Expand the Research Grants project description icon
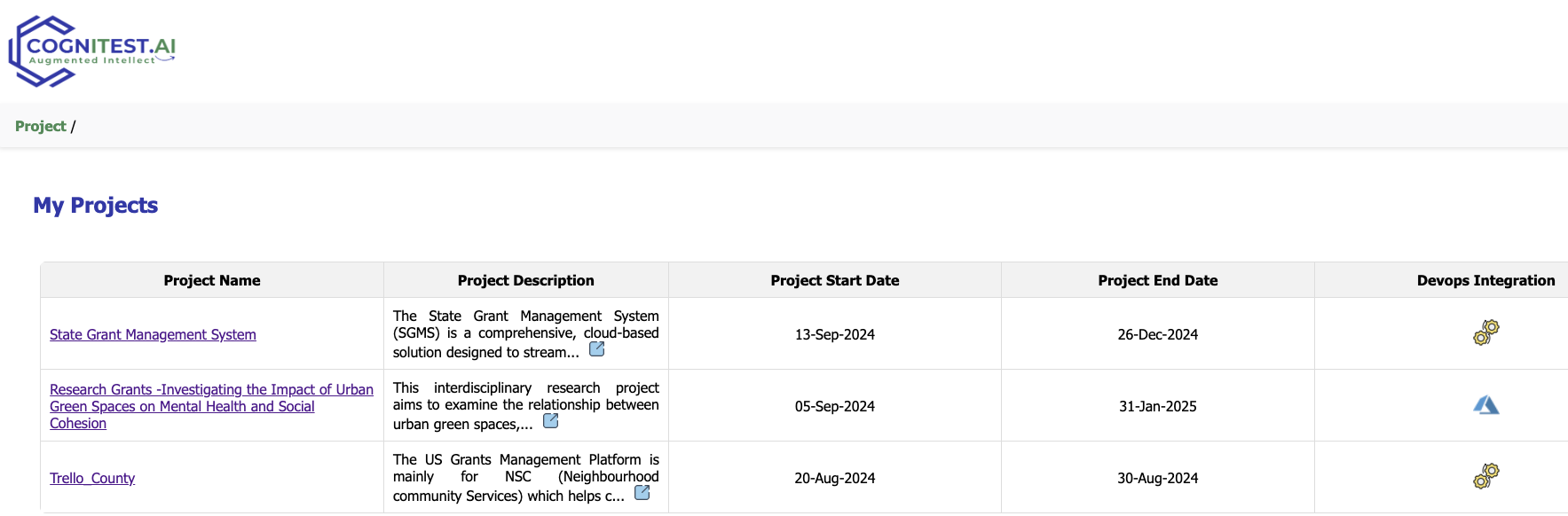 (551, 421)
